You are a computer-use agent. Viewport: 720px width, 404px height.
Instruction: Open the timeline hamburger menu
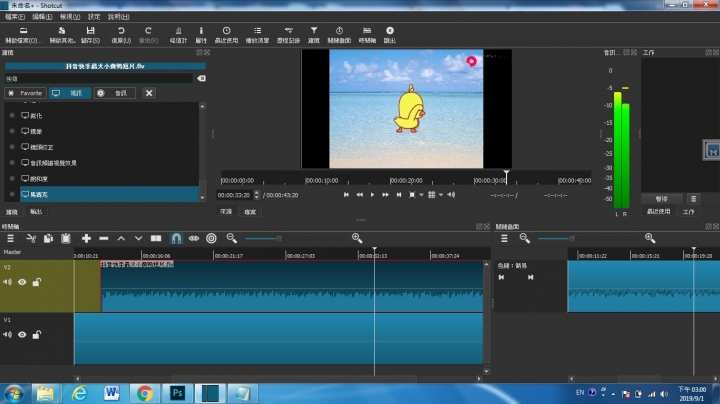click(x=10, y=238)
